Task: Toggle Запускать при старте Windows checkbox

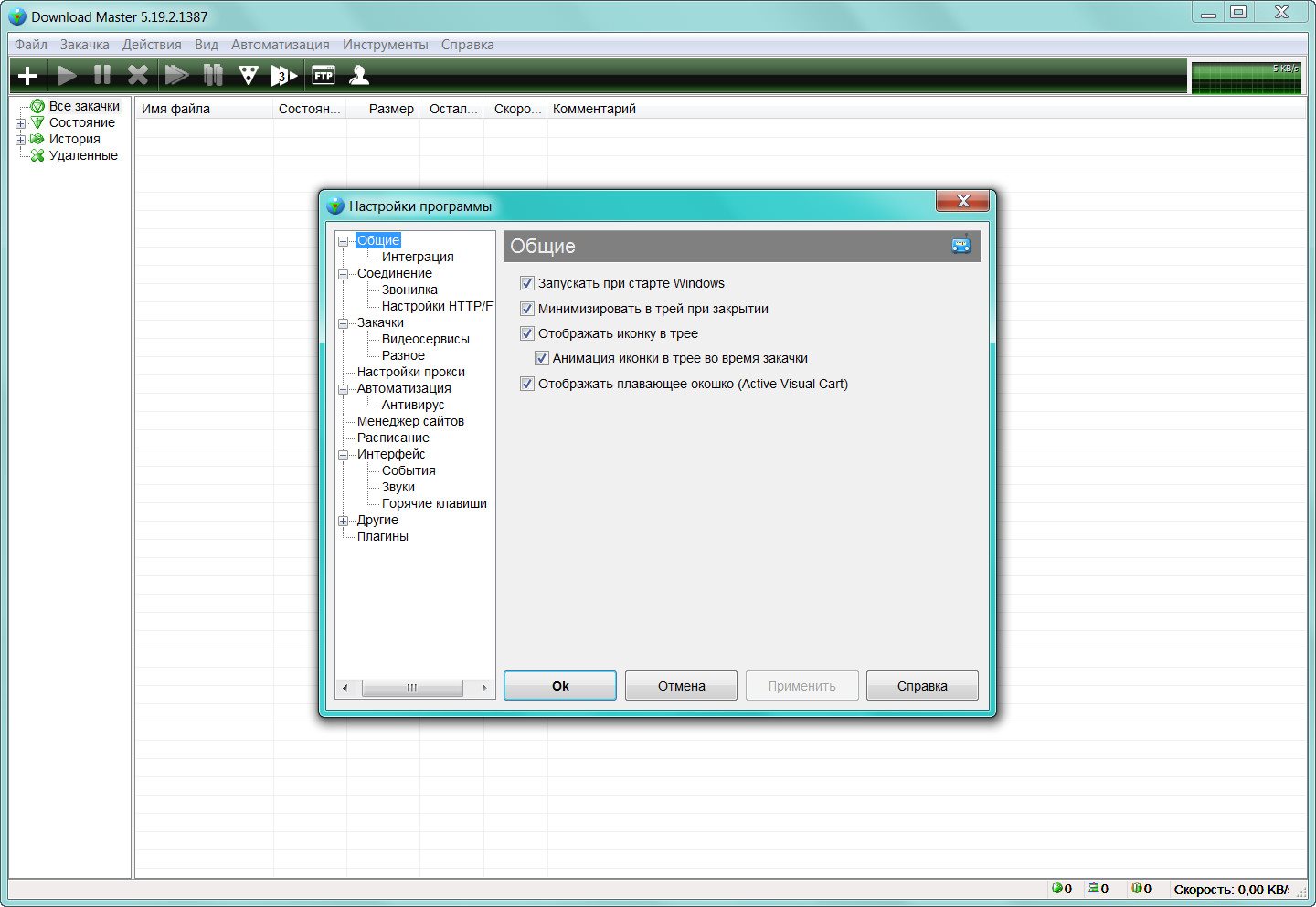Action: click(x=526, y=283)
